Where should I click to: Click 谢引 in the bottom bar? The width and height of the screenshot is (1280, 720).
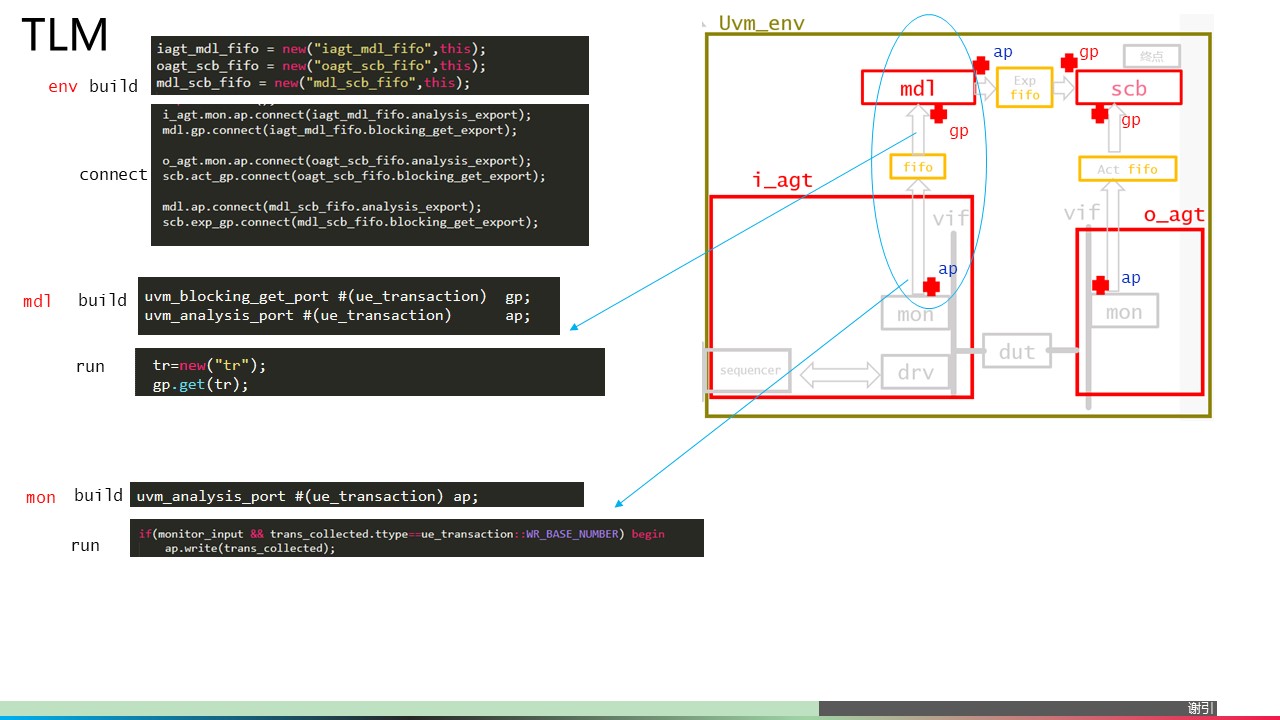coord(1199,707)
